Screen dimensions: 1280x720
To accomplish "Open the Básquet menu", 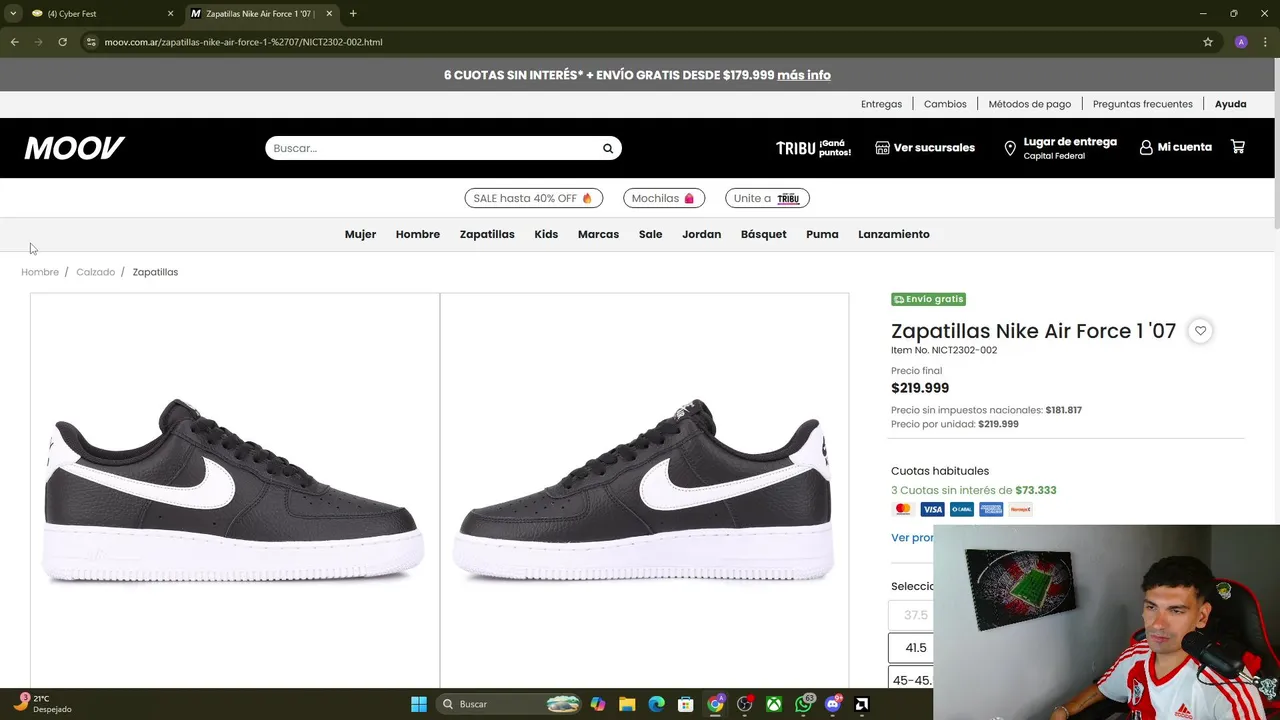I will (764, 234).
